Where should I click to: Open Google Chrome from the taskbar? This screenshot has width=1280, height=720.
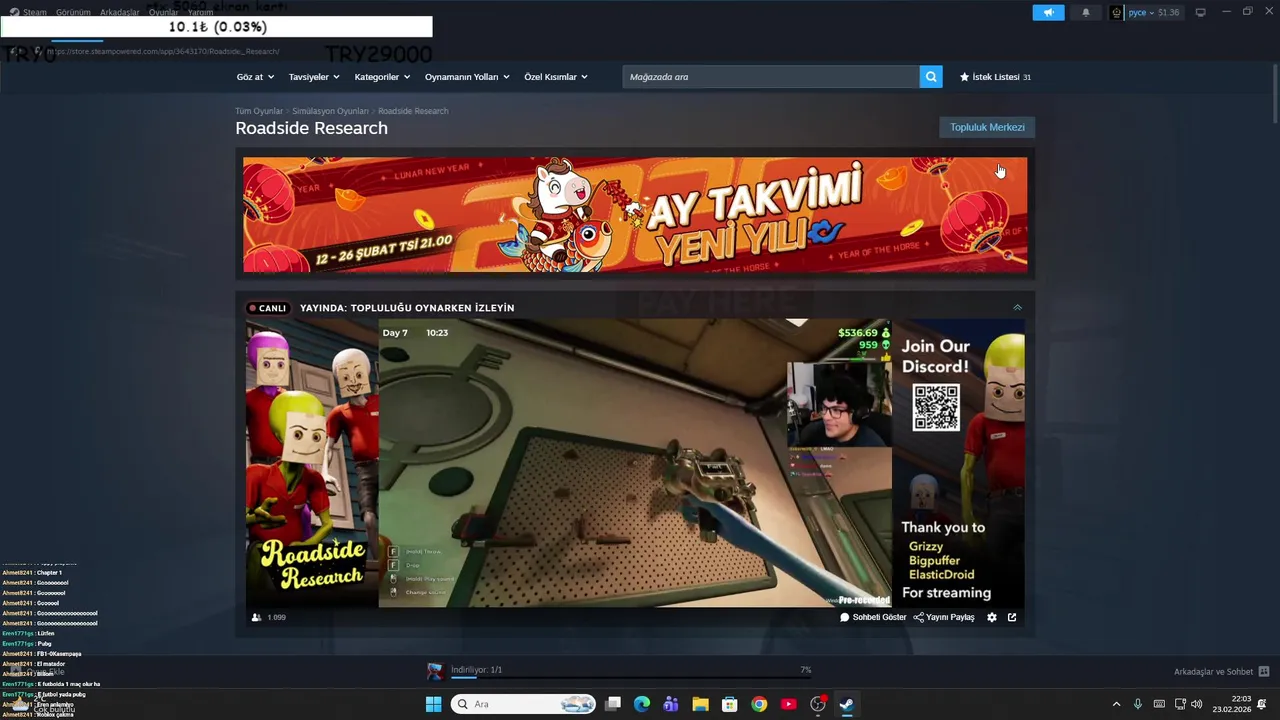(759, 704)
